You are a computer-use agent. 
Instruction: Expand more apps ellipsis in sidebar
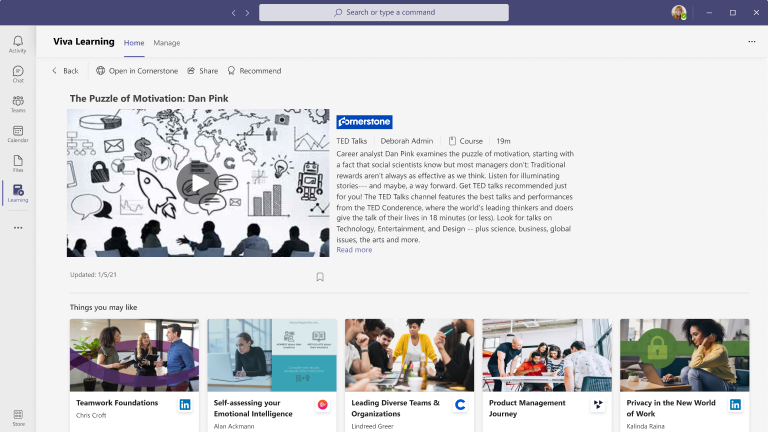tap(18, 228)
